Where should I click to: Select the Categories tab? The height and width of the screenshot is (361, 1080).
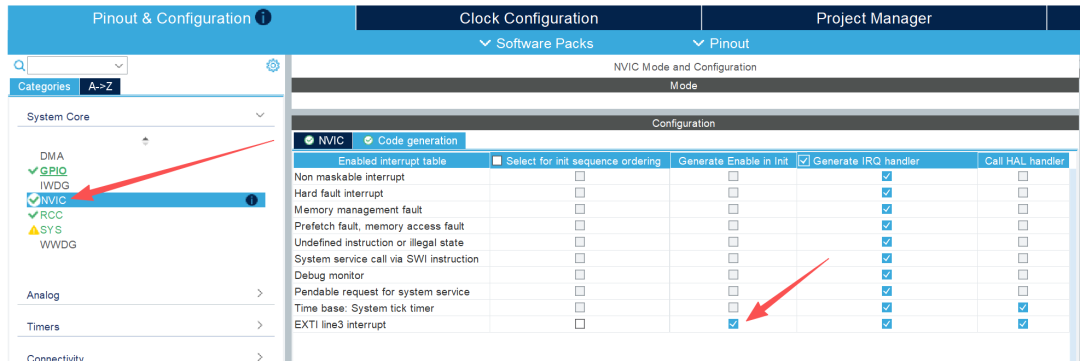point(43,87)
